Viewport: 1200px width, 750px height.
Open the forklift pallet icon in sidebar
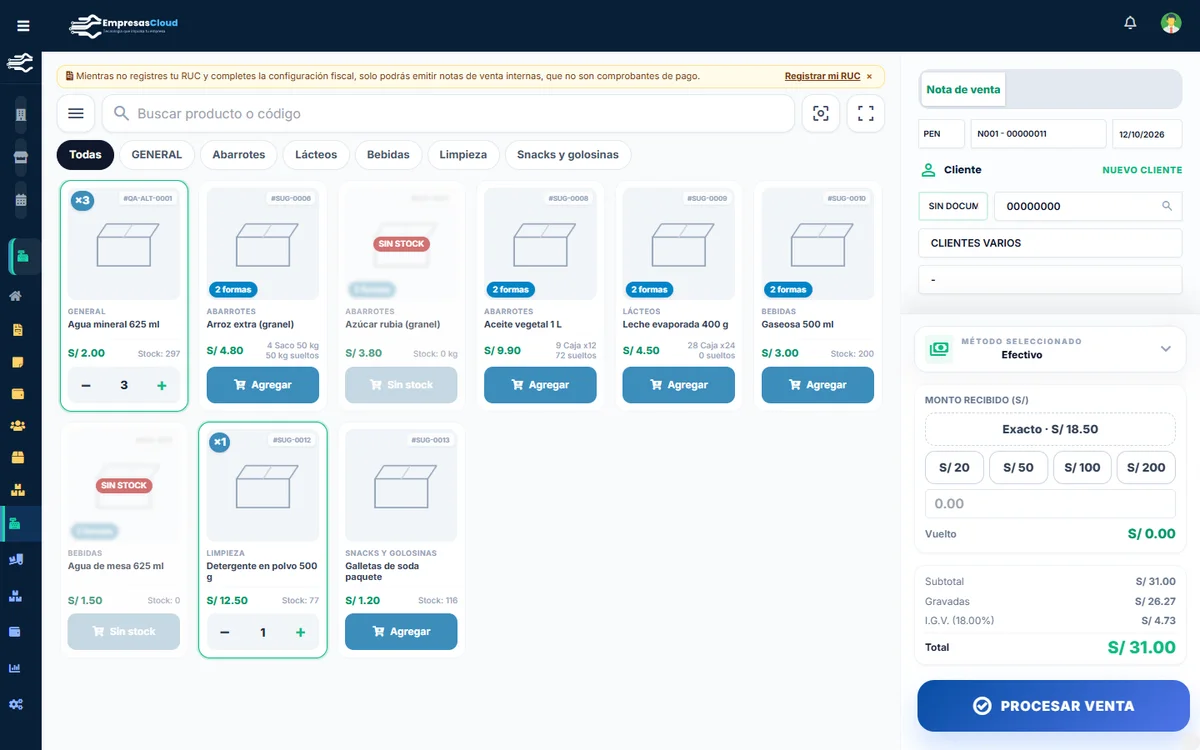[17, 560]
